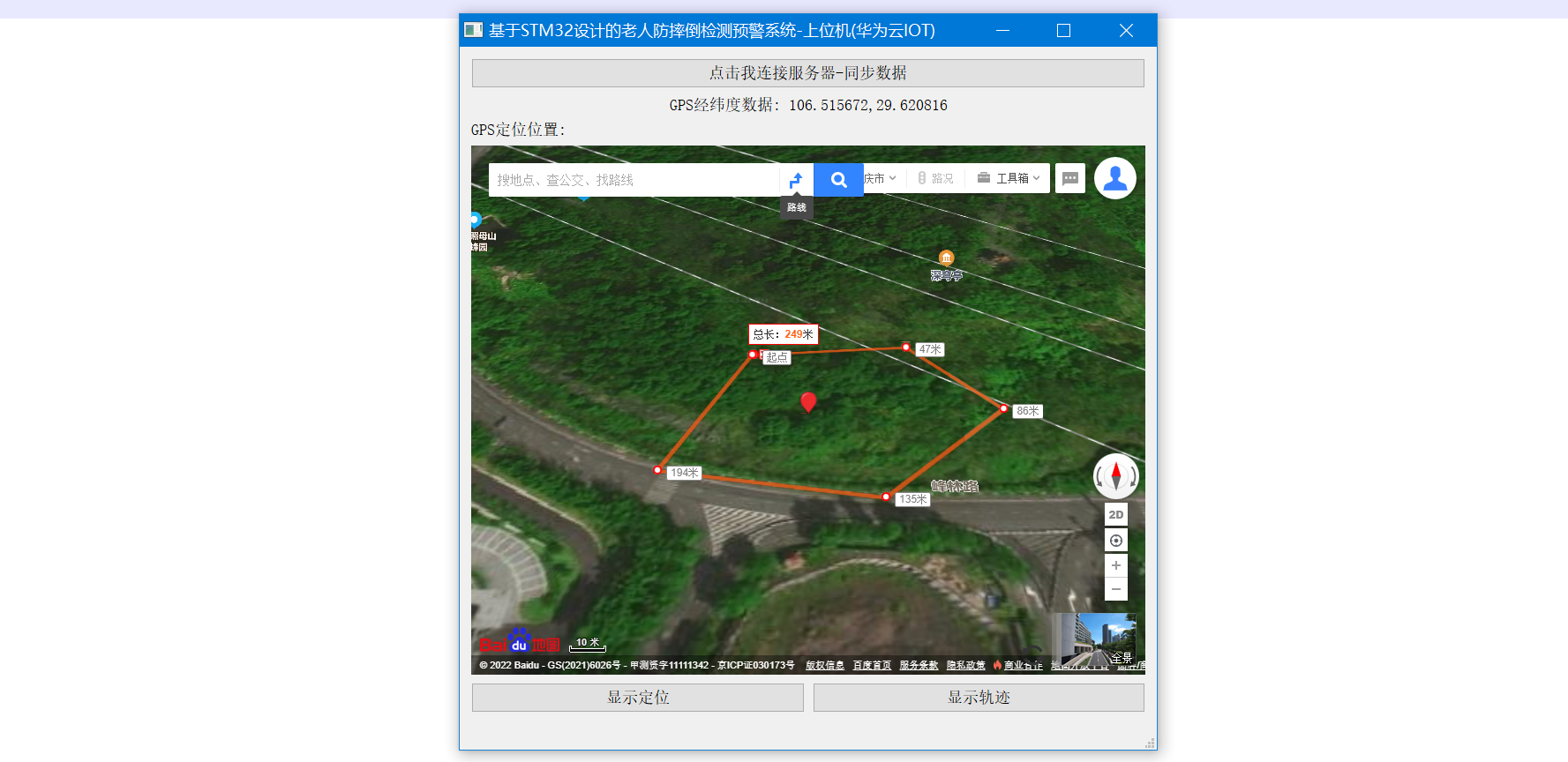Click the 86米 distance label
This screenshot has width=1568, height=762.
coord(1028,411)
